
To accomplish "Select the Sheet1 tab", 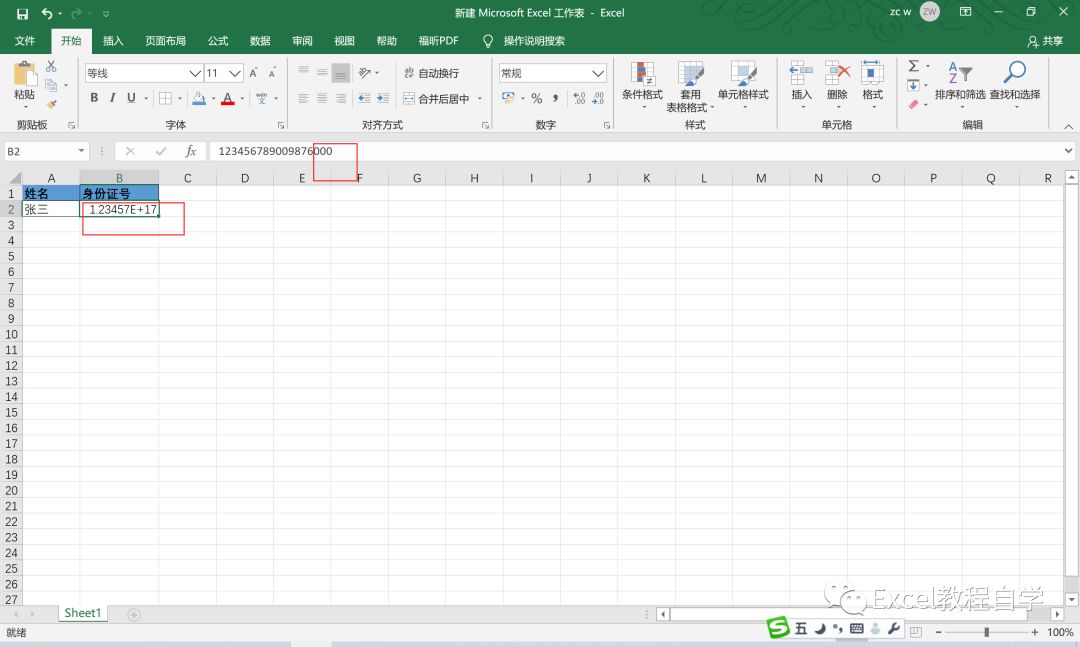I will [83, 613].
